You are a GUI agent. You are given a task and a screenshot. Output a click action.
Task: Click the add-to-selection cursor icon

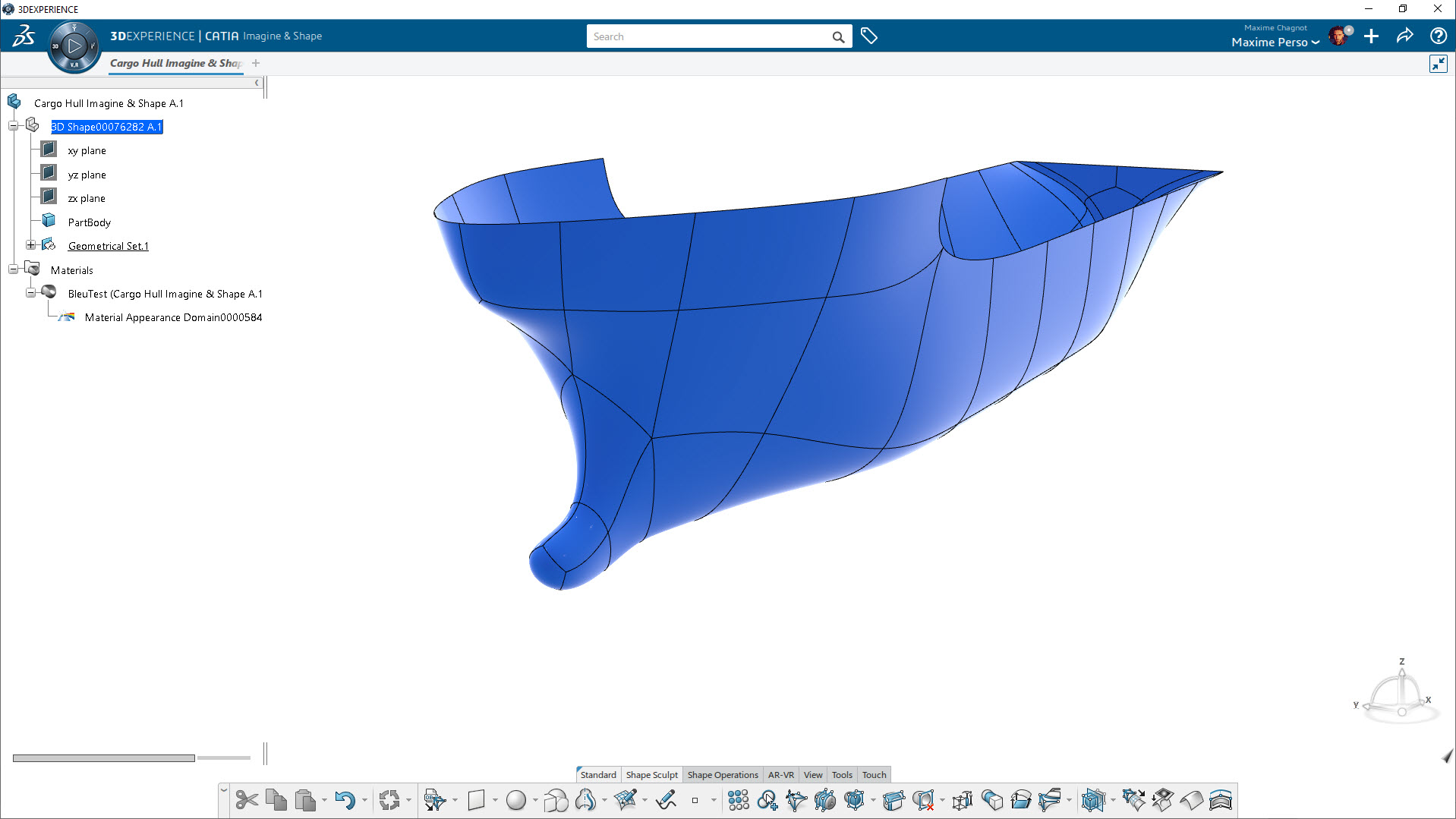click(x=767, y=800)
